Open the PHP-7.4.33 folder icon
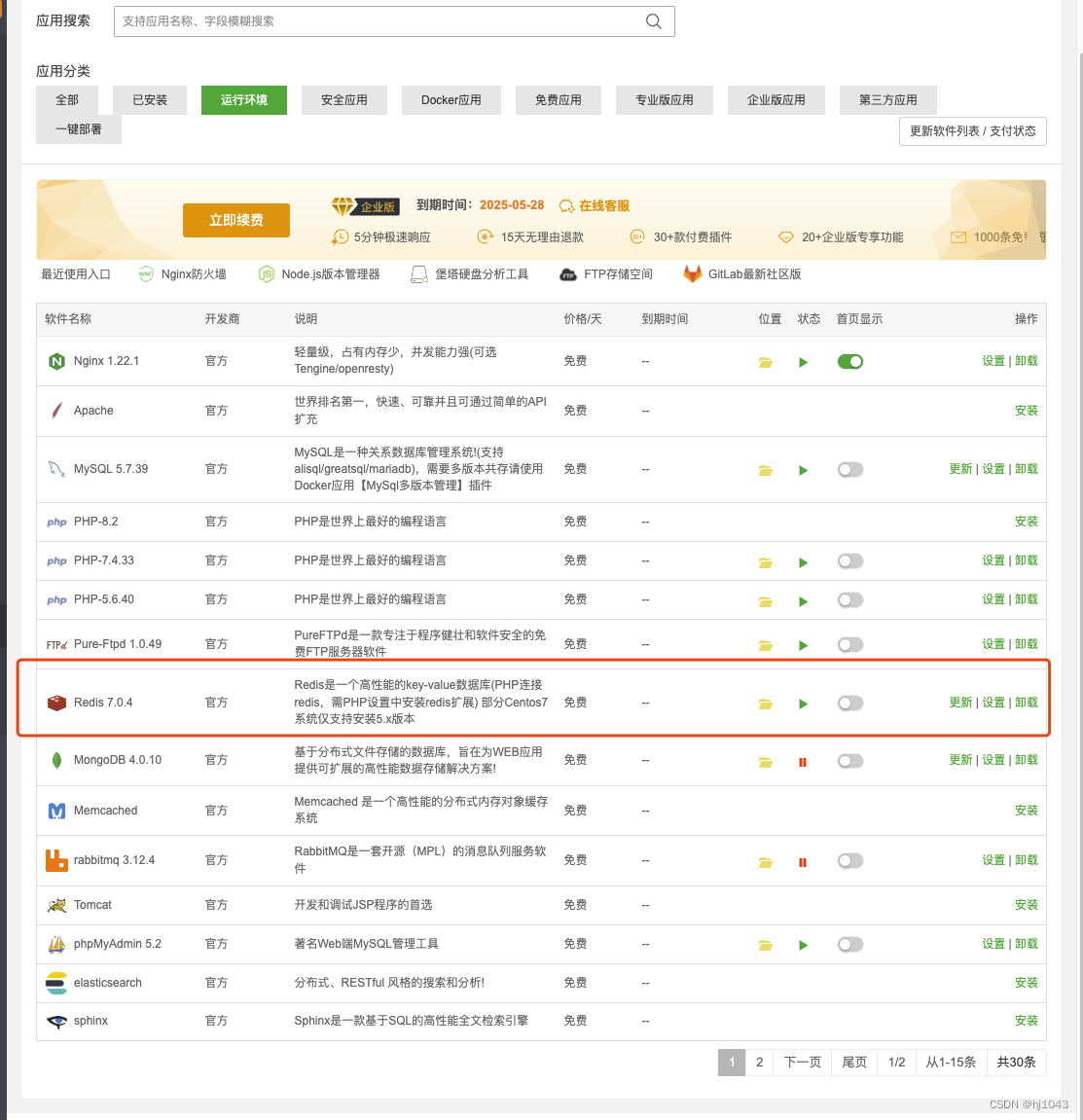This screenshot has height=1120, width=1083. click(x=765, y=562)
